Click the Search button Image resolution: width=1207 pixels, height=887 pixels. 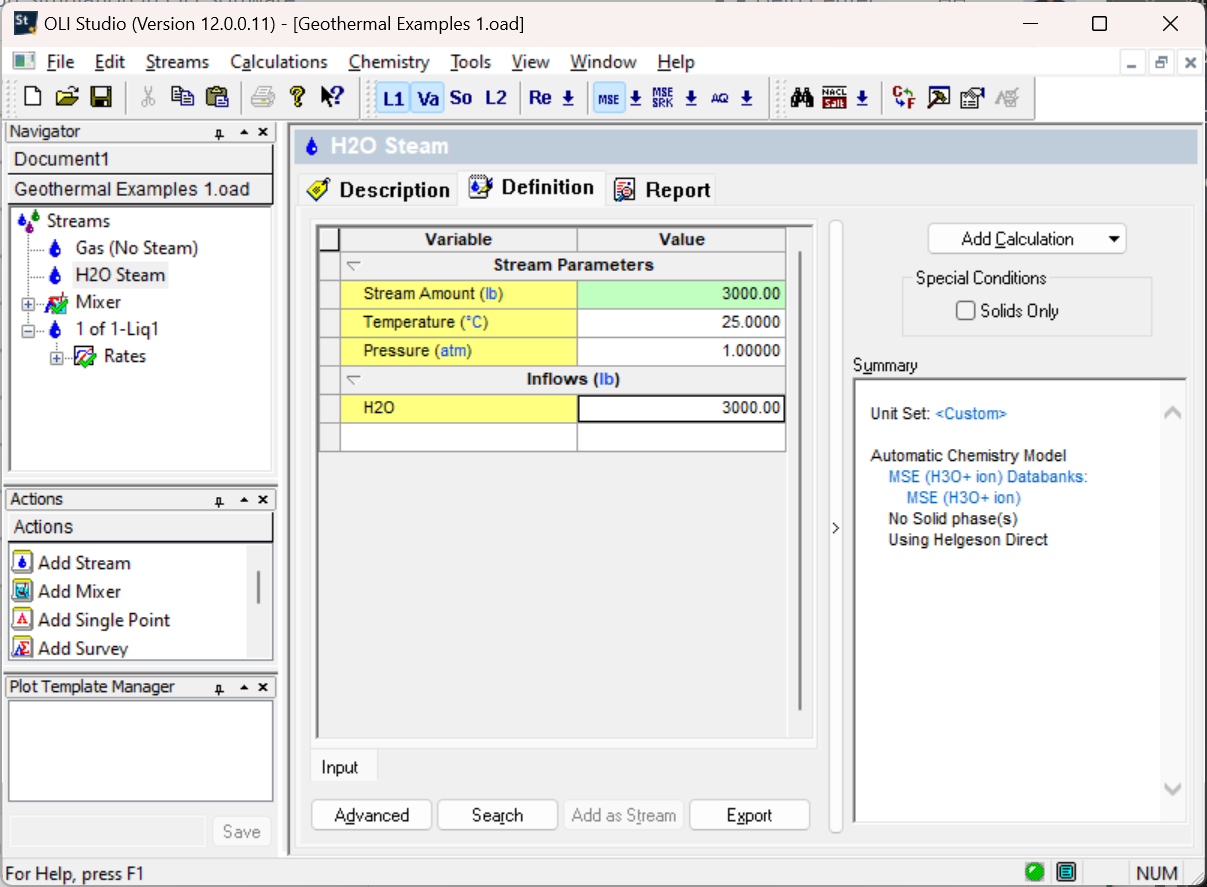tap(497, 815)
